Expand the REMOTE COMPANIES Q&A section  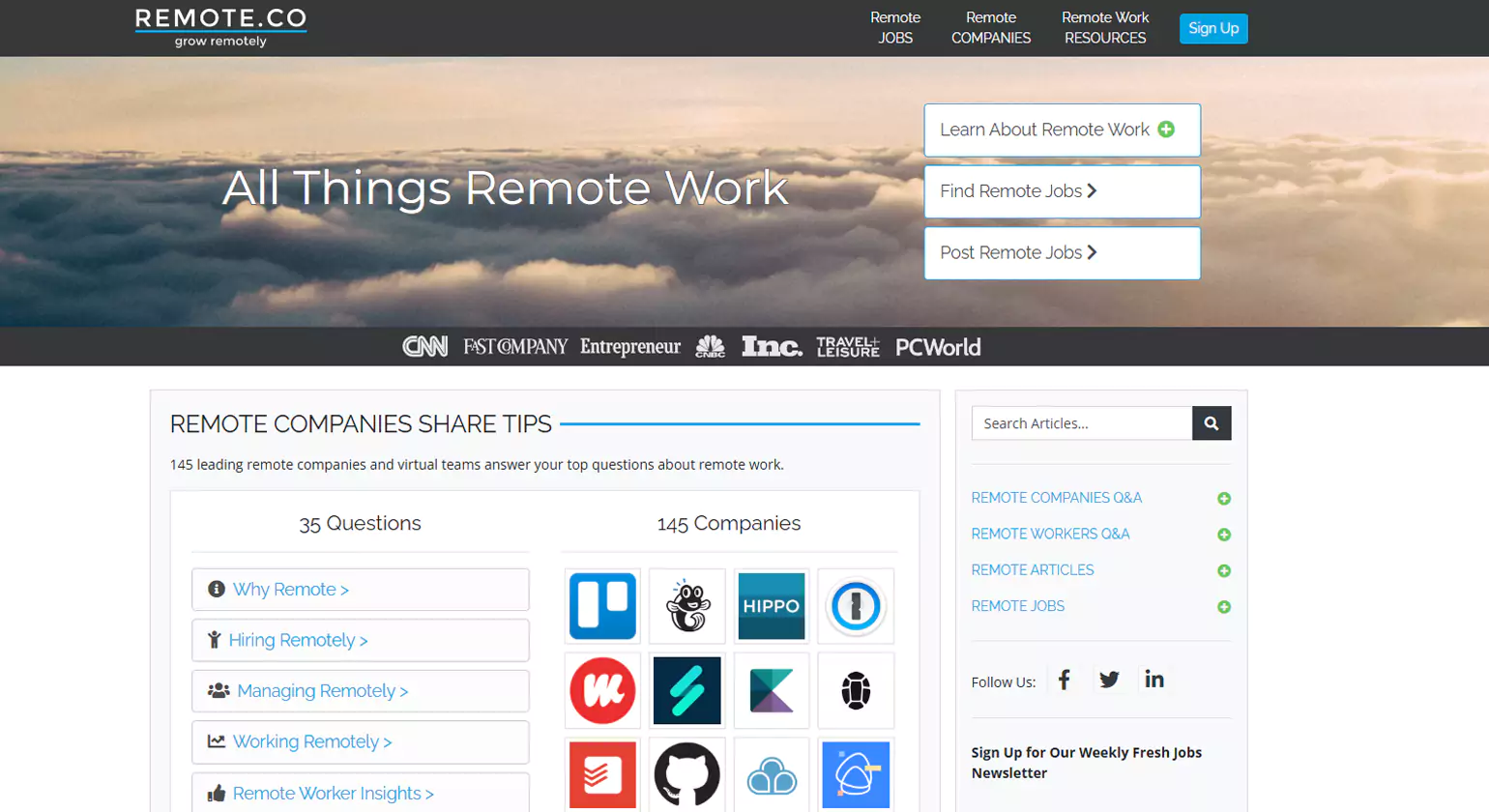(1224, 499)
